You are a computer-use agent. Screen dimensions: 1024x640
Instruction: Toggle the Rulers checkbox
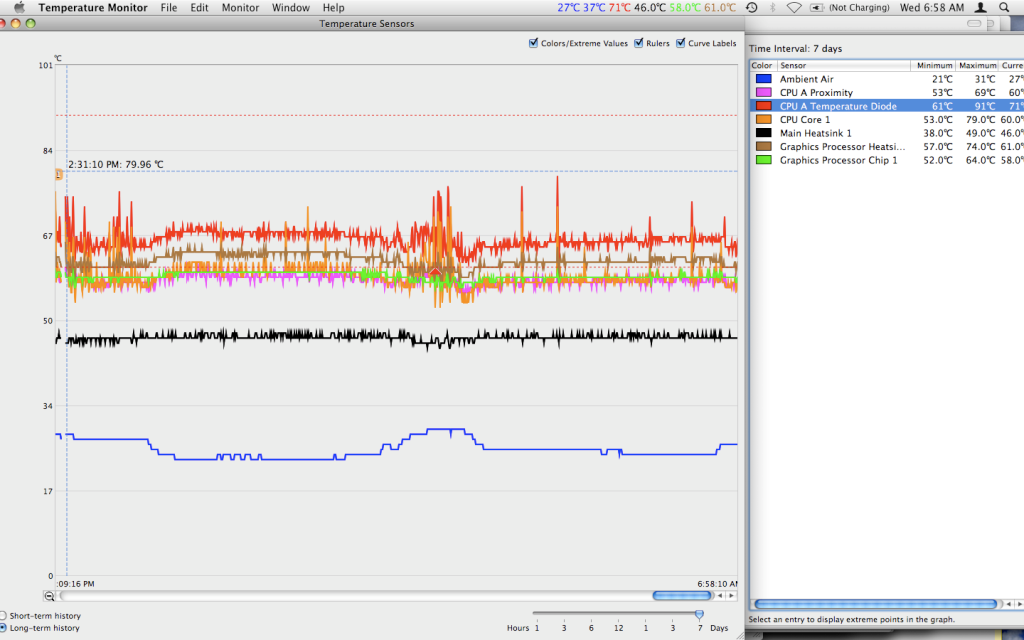point(639,43)
